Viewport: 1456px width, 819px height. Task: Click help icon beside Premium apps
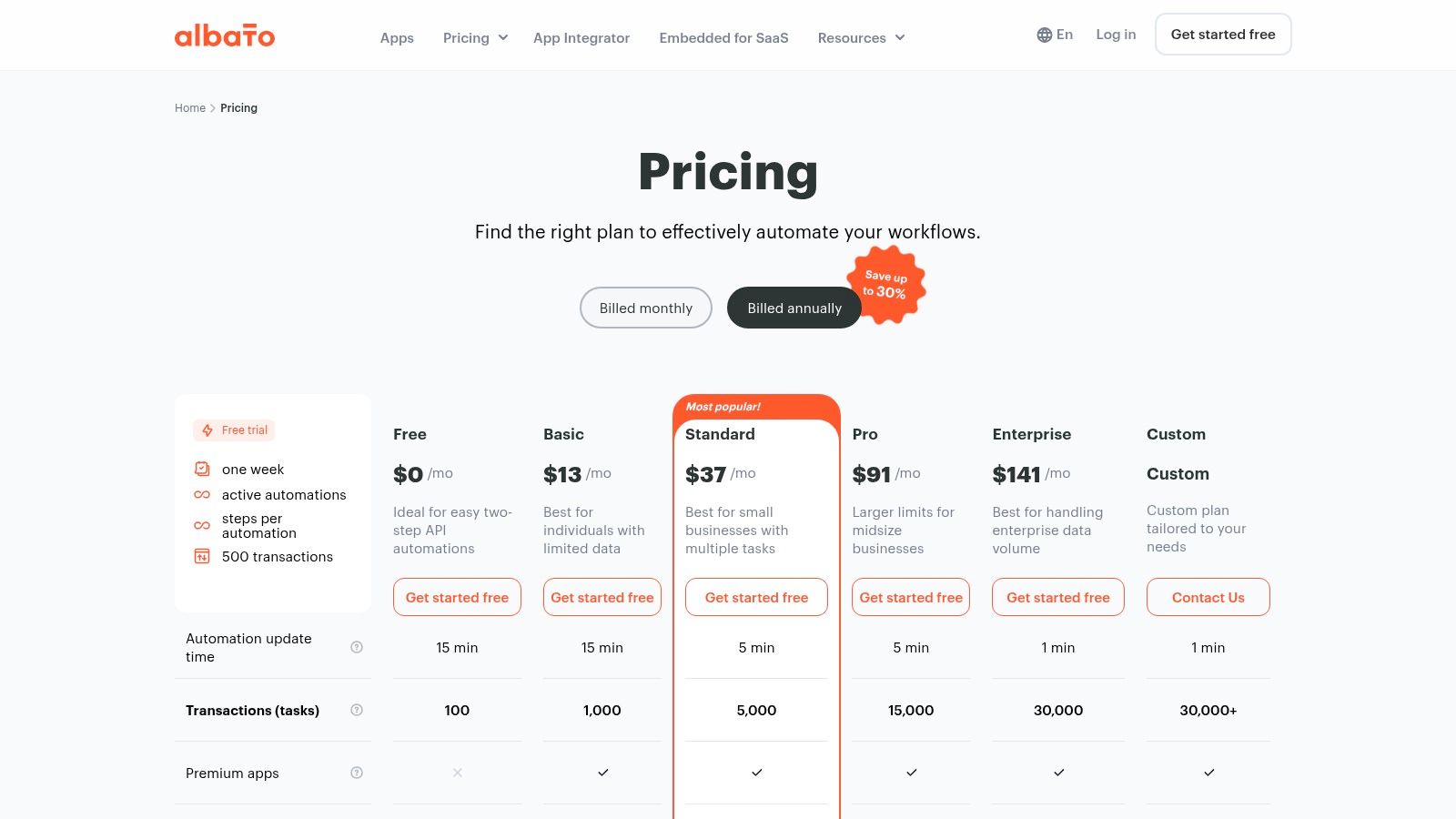(x=357, y=773)
